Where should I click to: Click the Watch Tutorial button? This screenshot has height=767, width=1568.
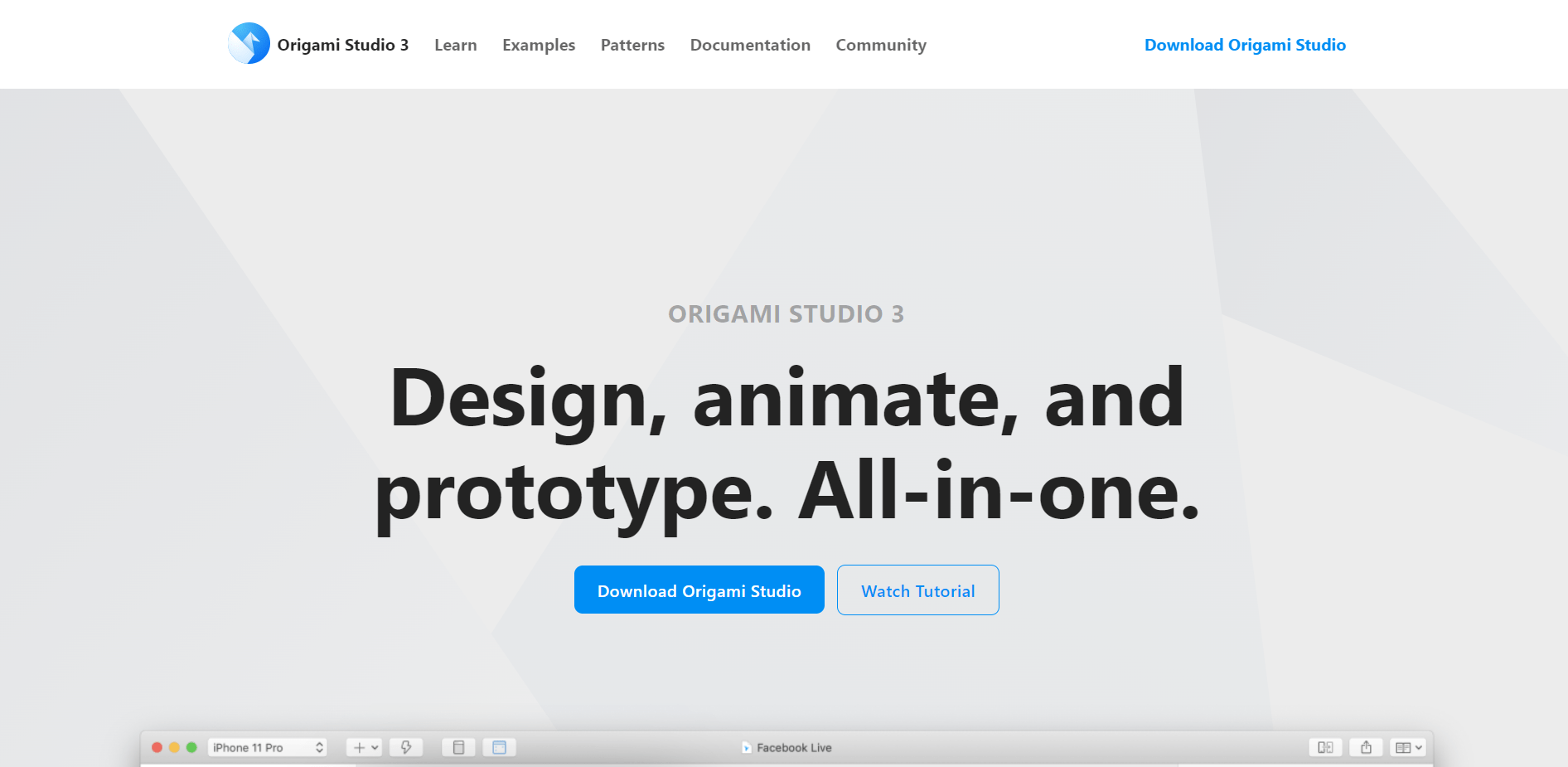(918, 590)
